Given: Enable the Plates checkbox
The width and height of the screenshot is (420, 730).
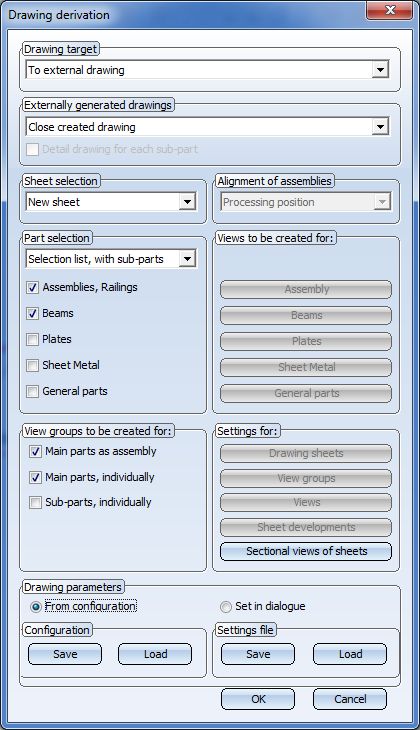Looking at the screenshot, I should [x=32, y=339].
